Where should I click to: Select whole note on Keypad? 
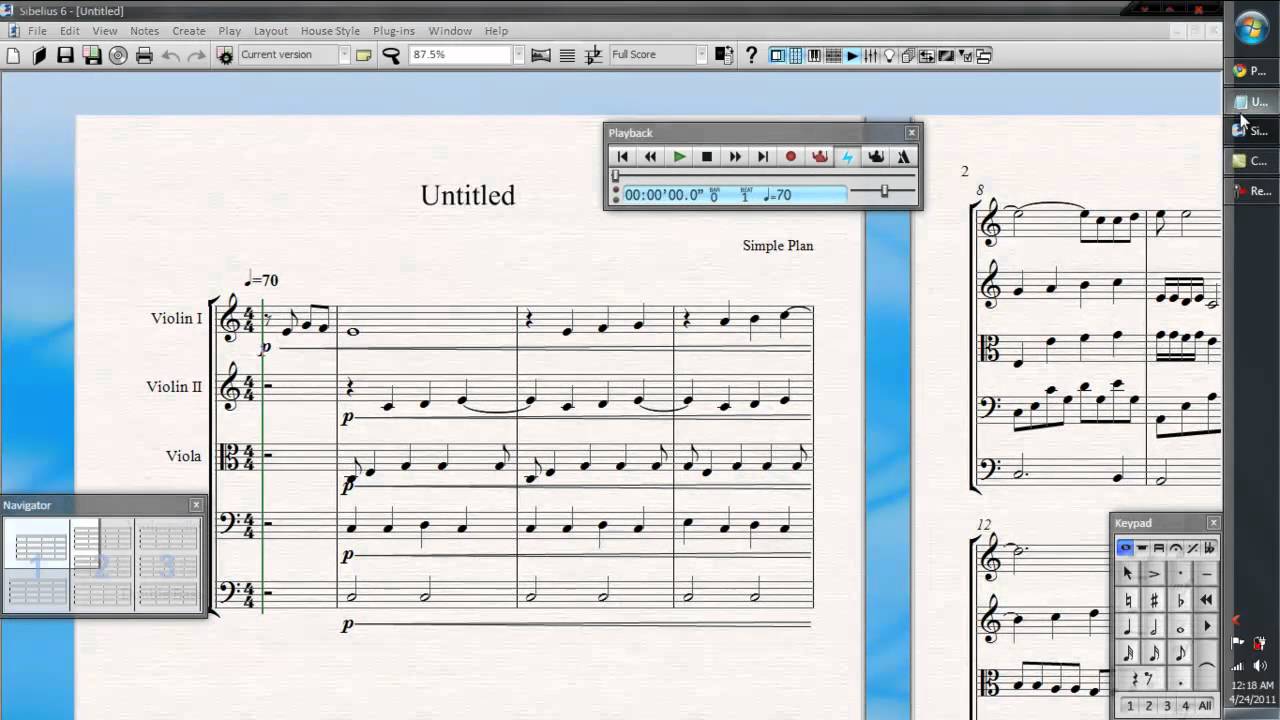[1180, 626]
